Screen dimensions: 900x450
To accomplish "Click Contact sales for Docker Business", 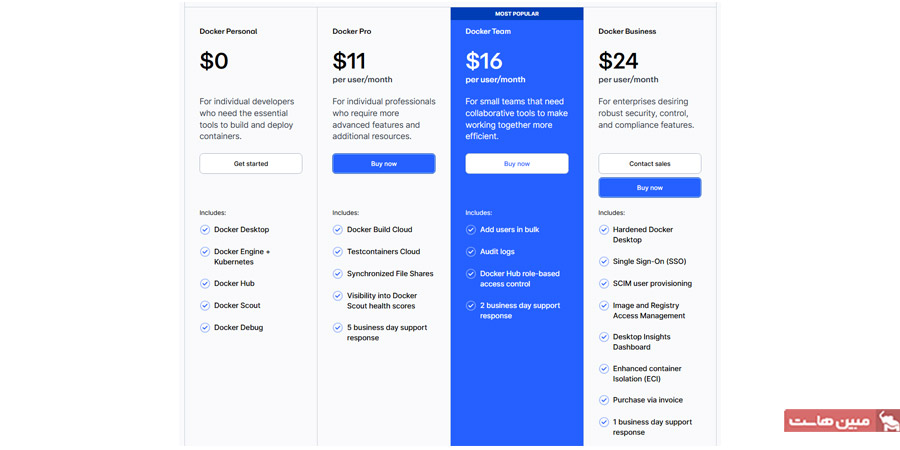I will [x=649, y=164].
